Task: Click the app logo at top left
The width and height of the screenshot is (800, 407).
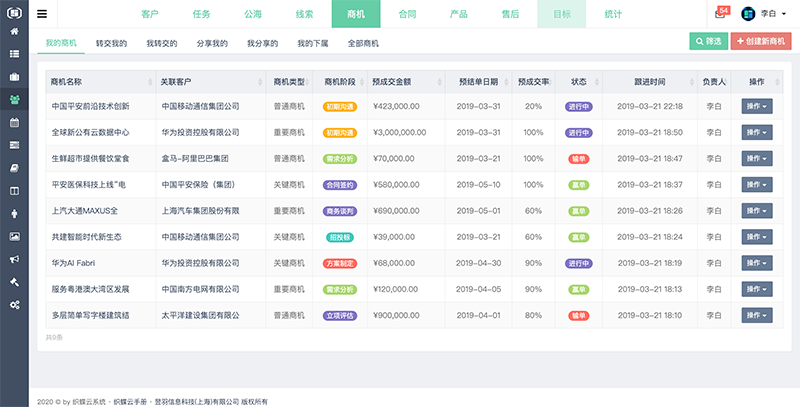Action: click(14, 12)
